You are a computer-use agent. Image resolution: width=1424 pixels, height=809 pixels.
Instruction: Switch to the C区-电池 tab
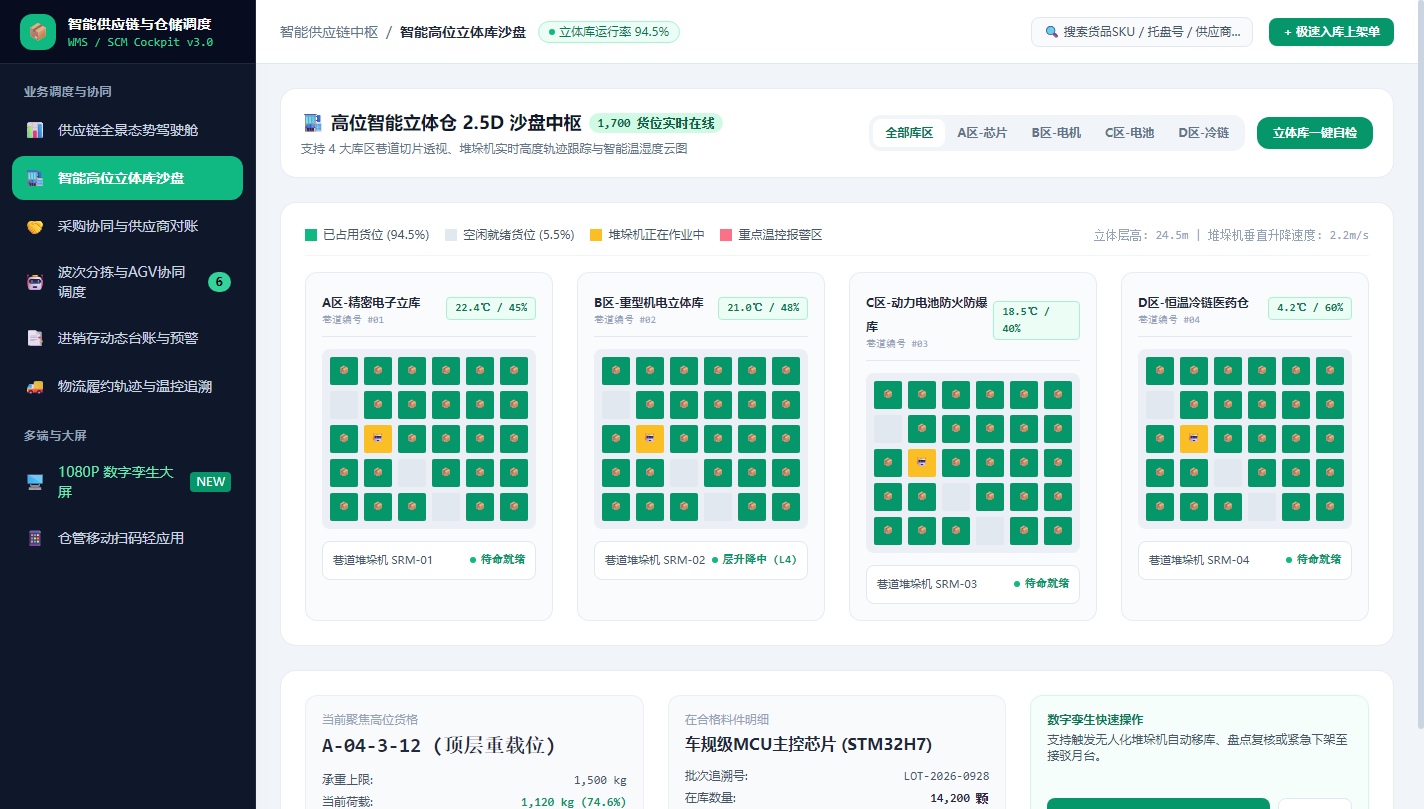point(1129,133)
